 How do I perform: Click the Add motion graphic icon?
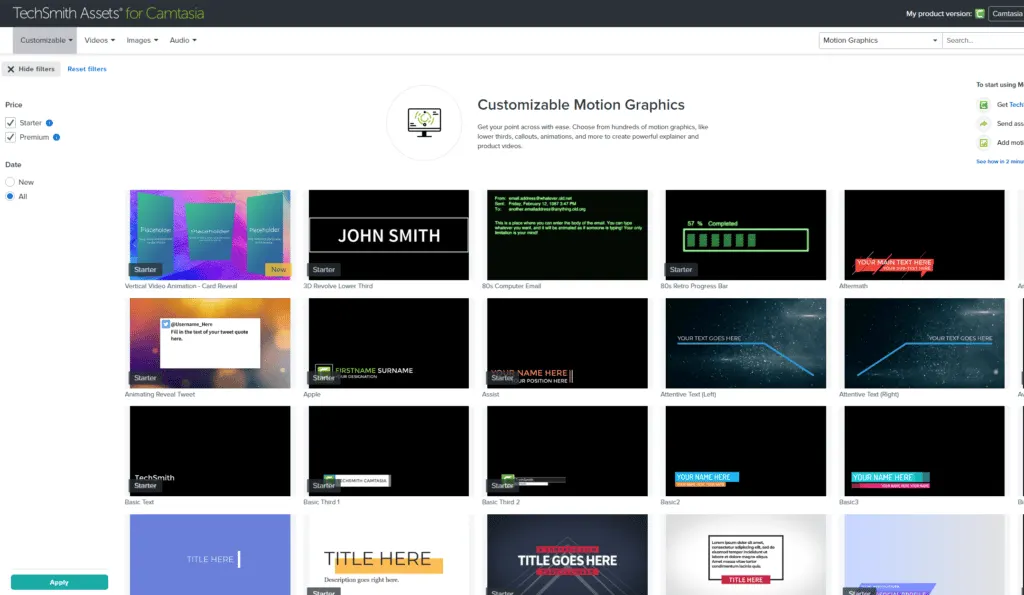pos(984,142)
